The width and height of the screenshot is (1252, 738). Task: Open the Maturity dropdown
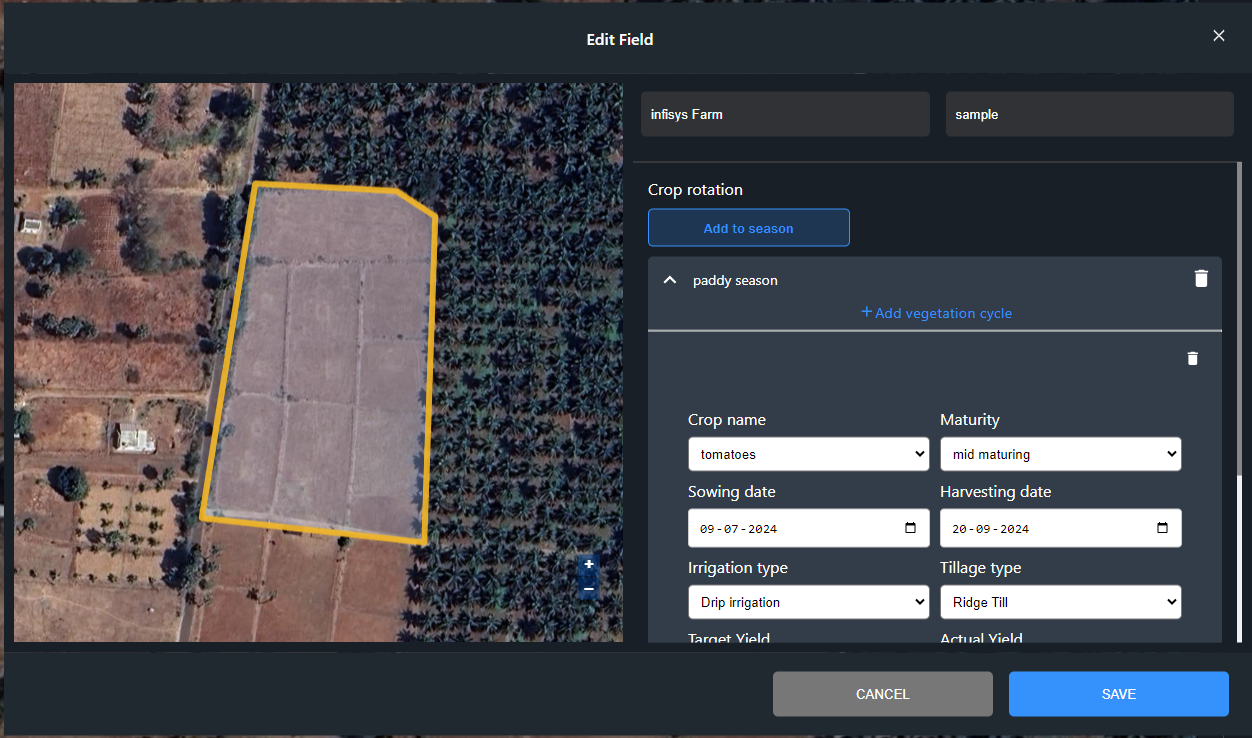pyautogui.click(x=1060, y=454)
